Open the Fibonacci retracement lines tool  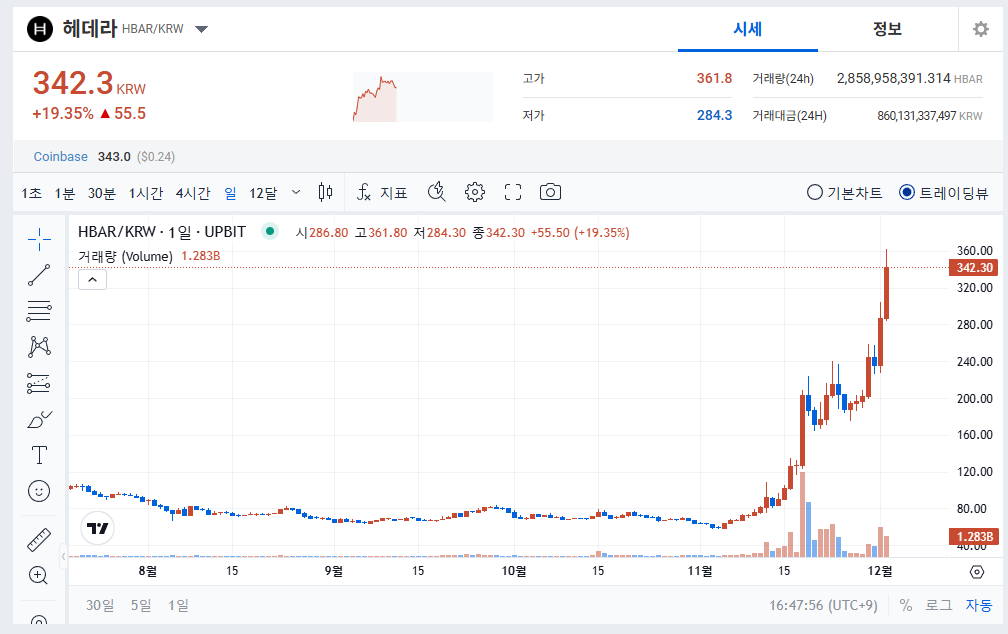pyautogui.click(x=39, y=311)
